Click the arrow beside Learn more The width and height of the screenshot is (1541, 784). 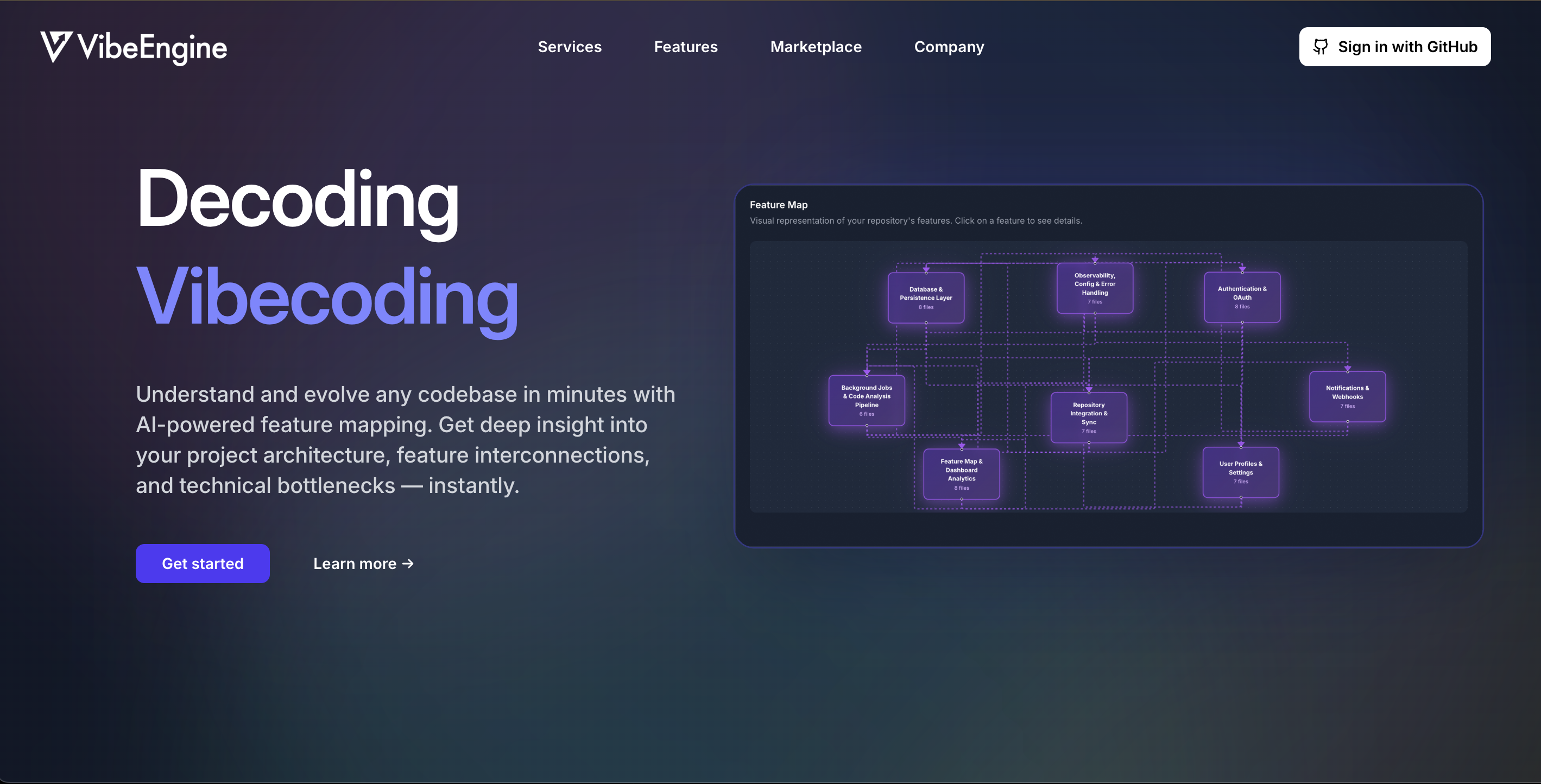coord(408,564)
